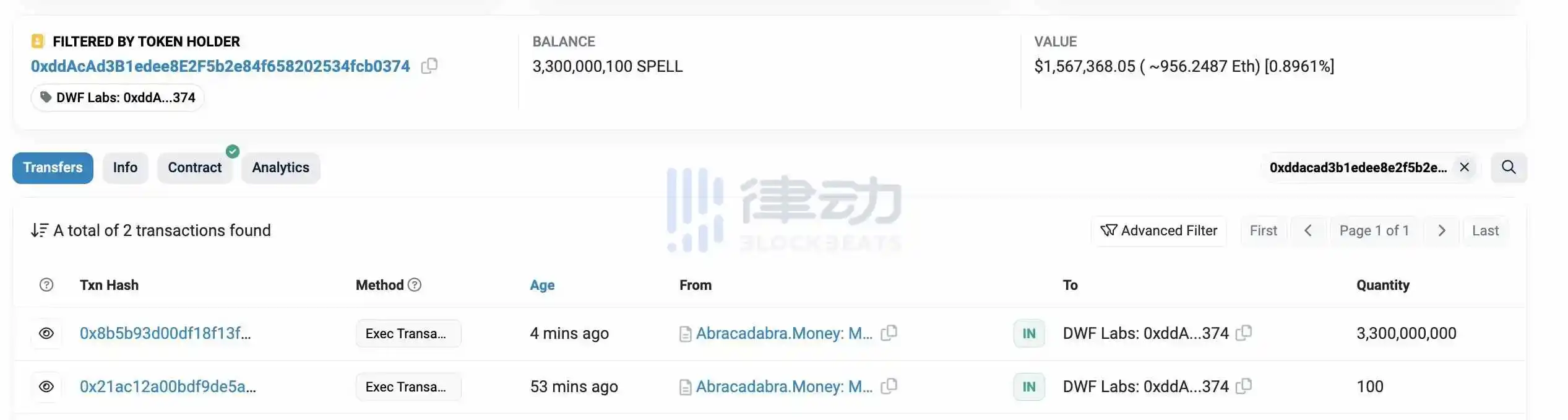
Task: Switch to the Analytics tab
Action: pos(281,168)
